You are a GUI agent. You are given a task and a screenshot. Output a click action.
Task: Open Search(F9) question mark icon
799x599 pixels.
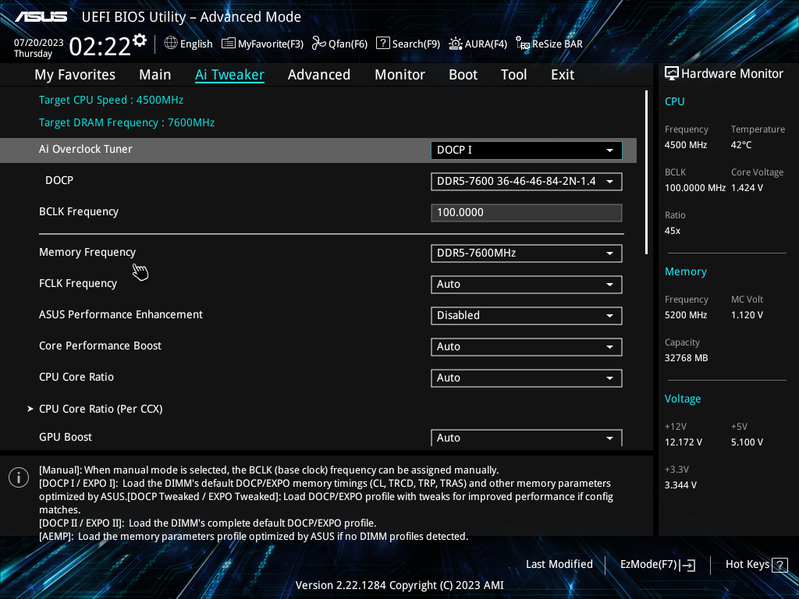pyautogui.click(x=383, y=43)
